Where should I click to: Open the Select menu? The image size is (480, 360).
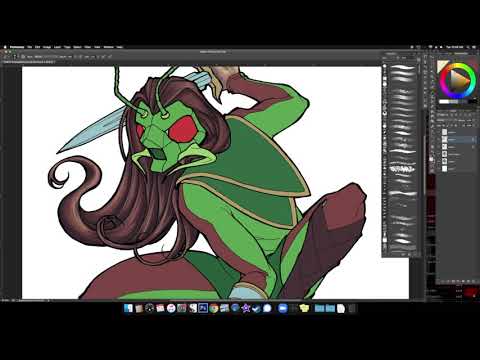[77, 47]
